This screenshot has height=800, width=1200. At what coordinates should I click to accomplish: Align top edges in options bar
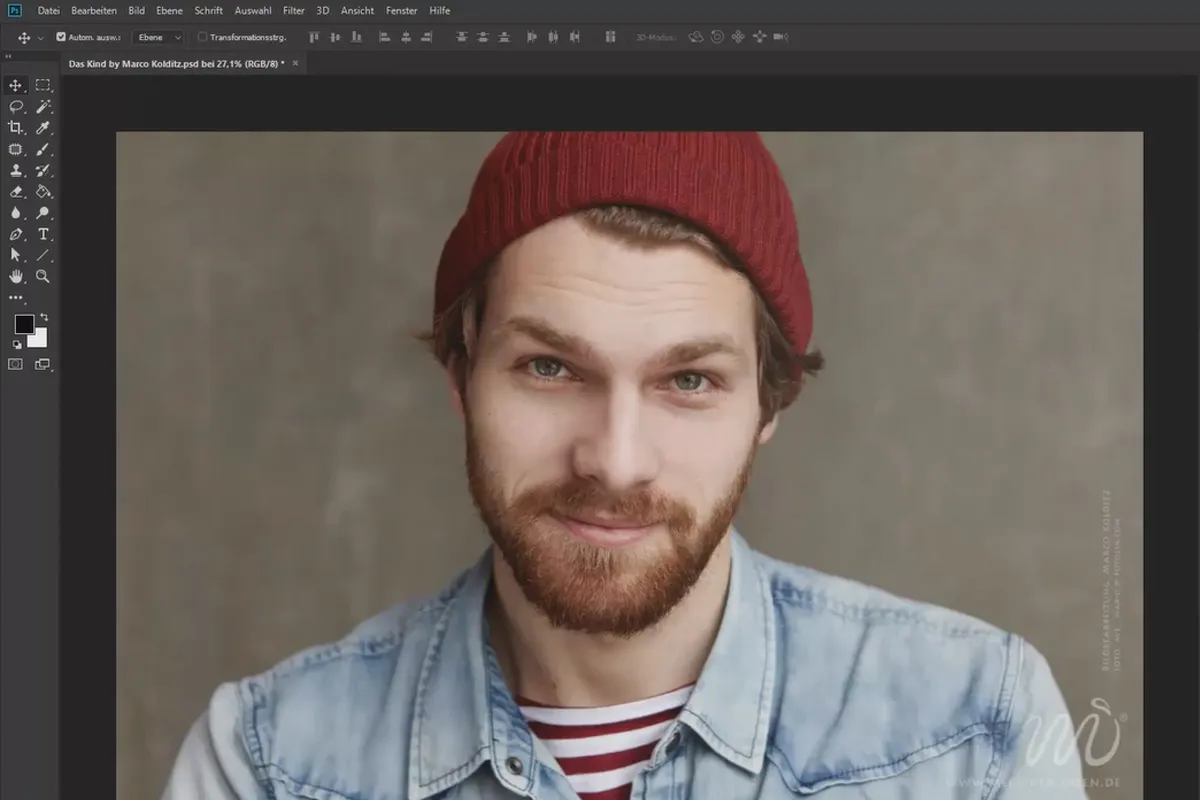tap(313, 37)
